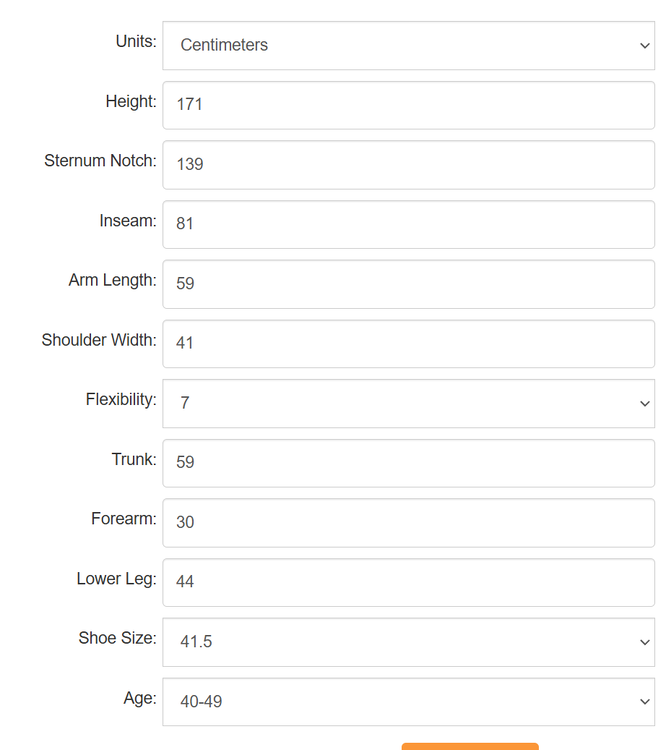The width and height of the screenshot is (666, 750).
Task: Select the Forearm input field
Action: click(x=408, y=522)
